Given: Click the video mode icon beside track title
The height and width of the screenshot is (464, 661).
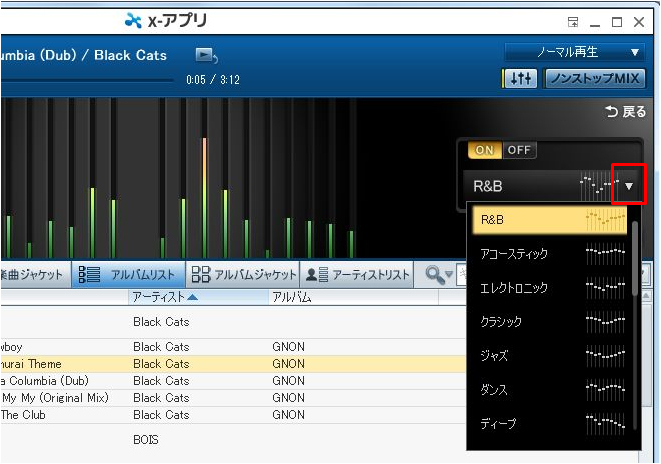Looking at the screenshot, I should pos(206,55).
